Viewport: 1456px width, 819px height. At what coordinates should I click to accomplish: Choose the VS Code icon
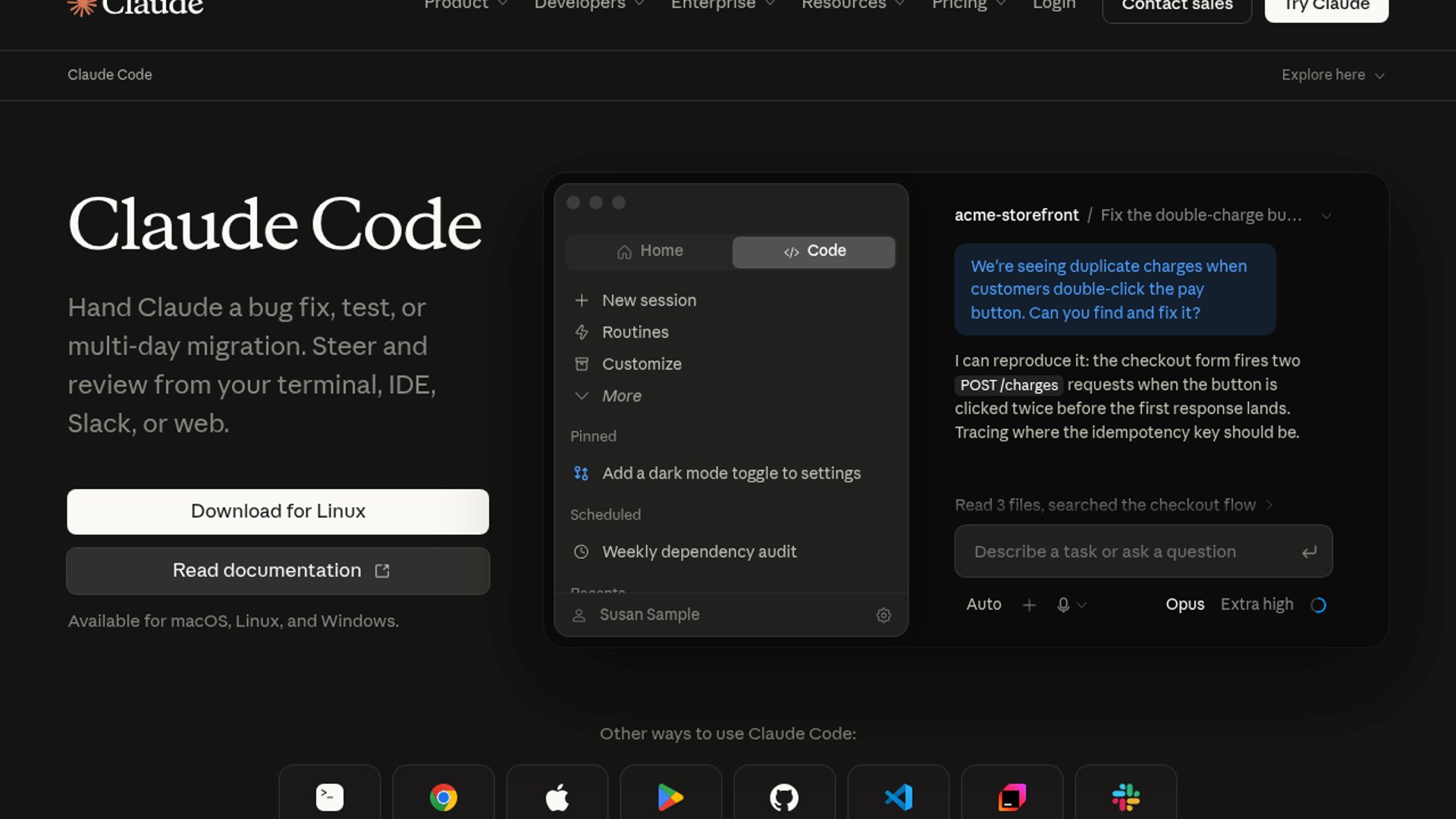[899, 797]
